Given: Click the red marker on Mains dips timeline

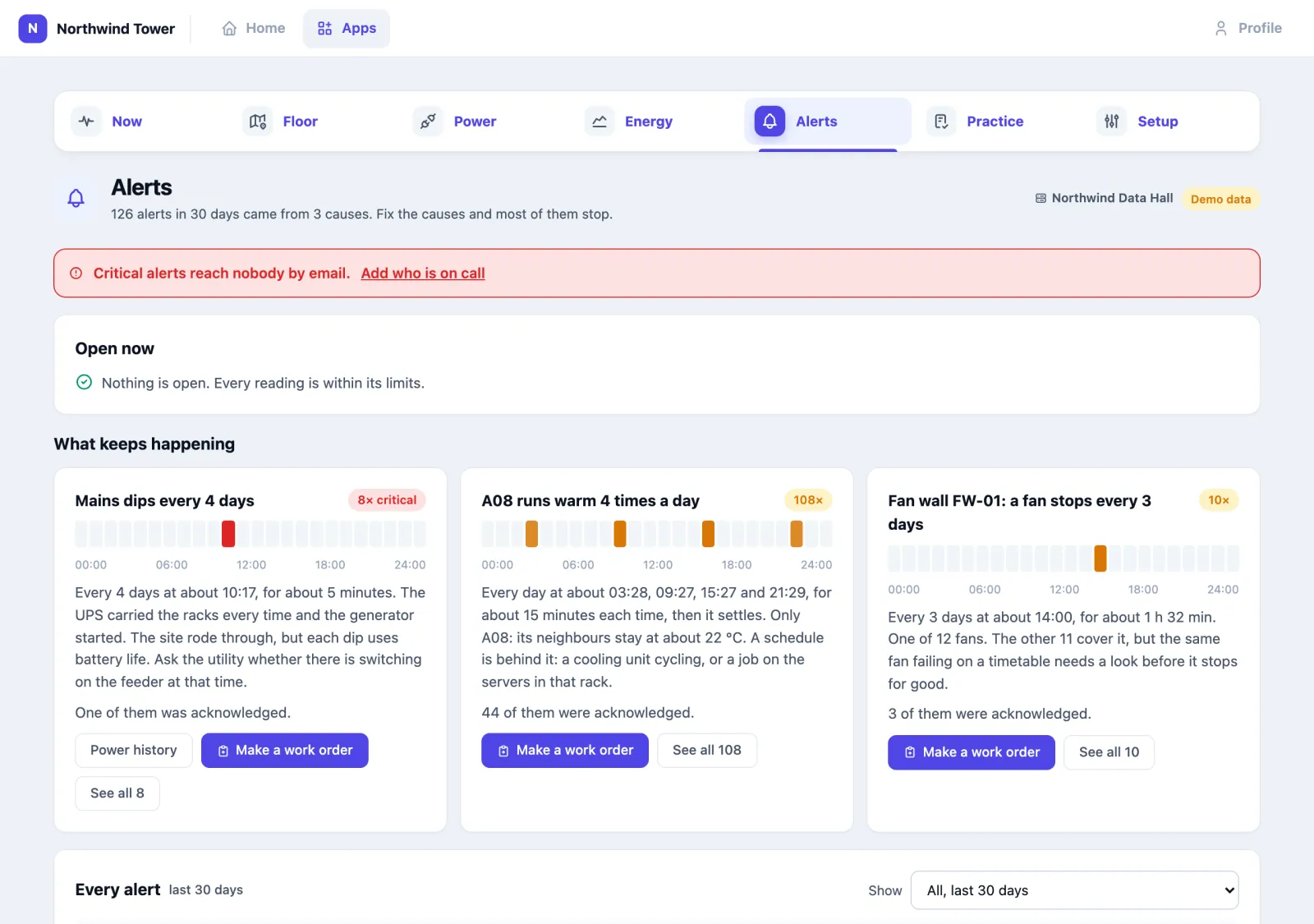Looking at the screenshot, I should (228, 534).
